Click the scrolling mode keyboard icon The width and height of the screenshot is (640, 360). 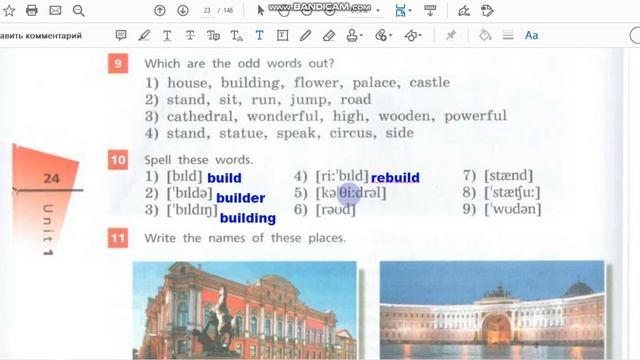click(x=430, y=11)
